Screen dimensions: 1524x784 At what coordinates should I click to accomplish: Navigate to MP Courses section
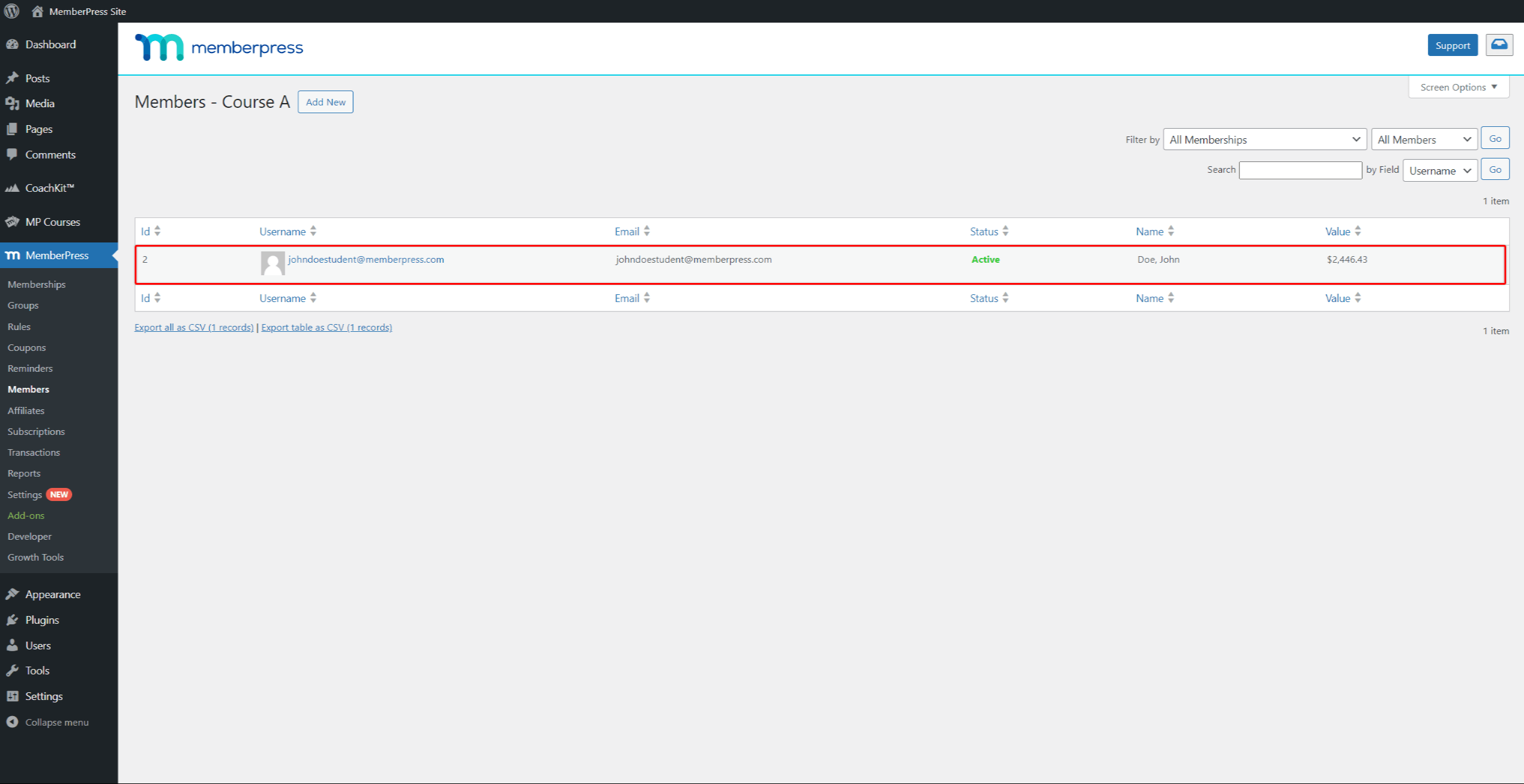coord(53,221)
